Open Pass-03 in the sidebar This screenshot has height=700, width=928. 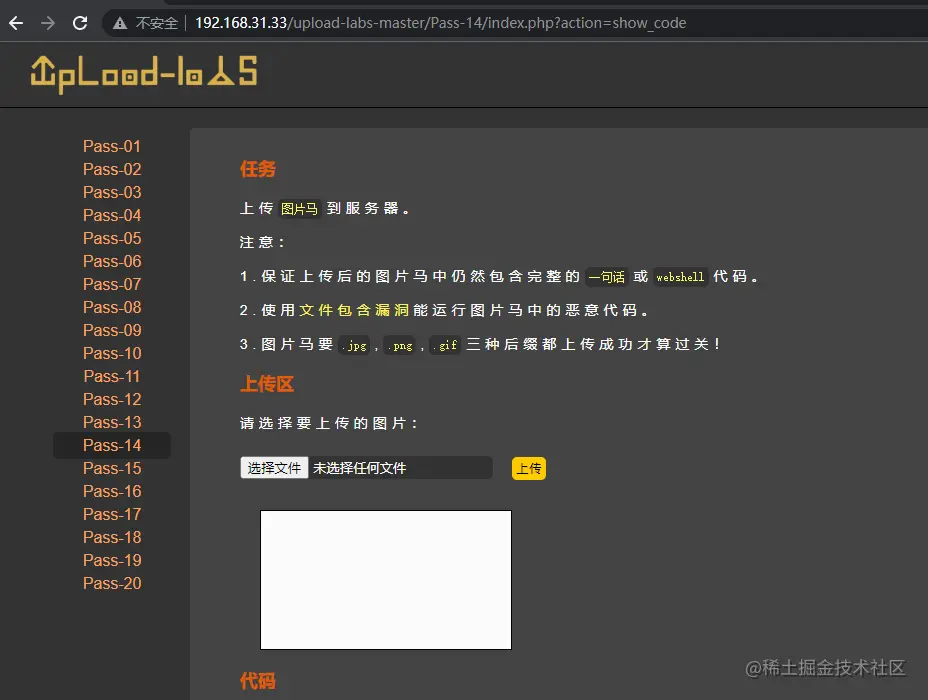coord(112,192)
